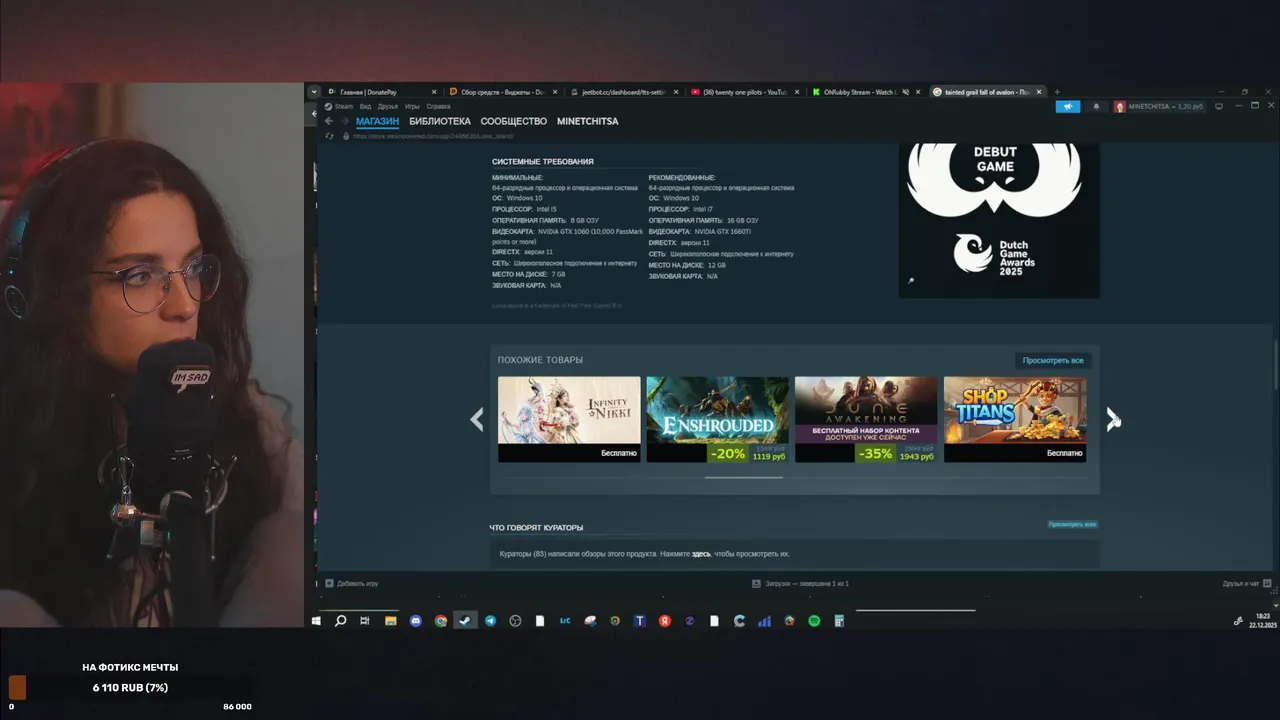The height and width of the screenshot is (720, 1280).
Task: Open the Dune Awakening game card
Action: click(x=866, y=419)
